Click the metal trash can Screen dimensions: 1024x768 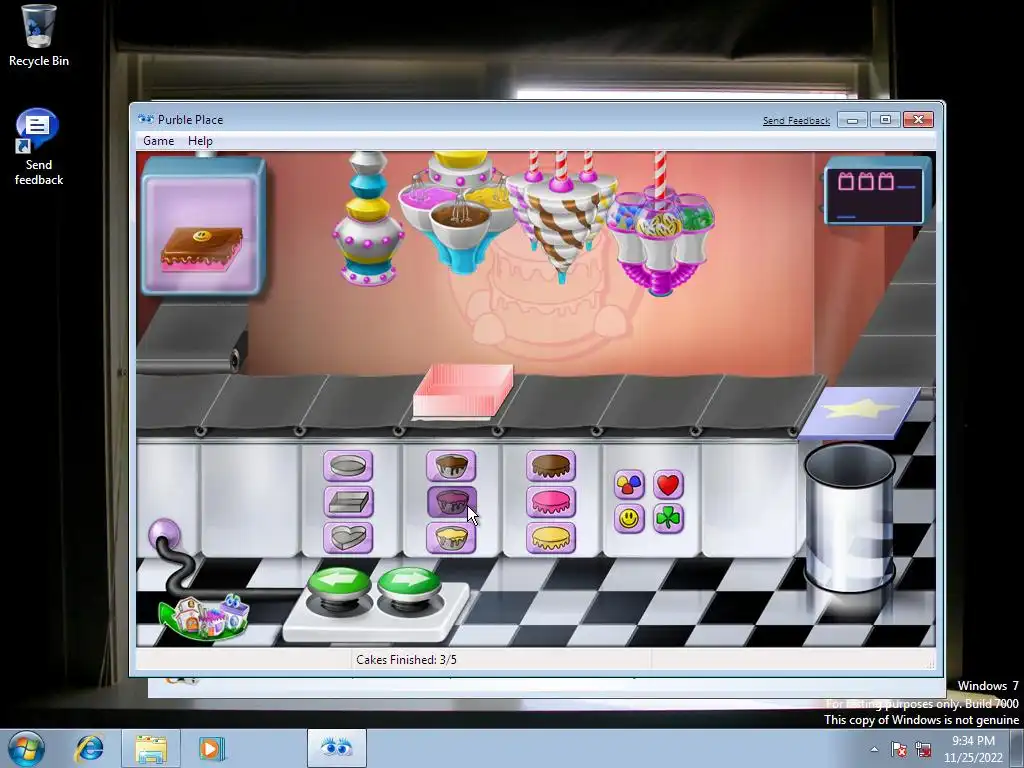849,517
